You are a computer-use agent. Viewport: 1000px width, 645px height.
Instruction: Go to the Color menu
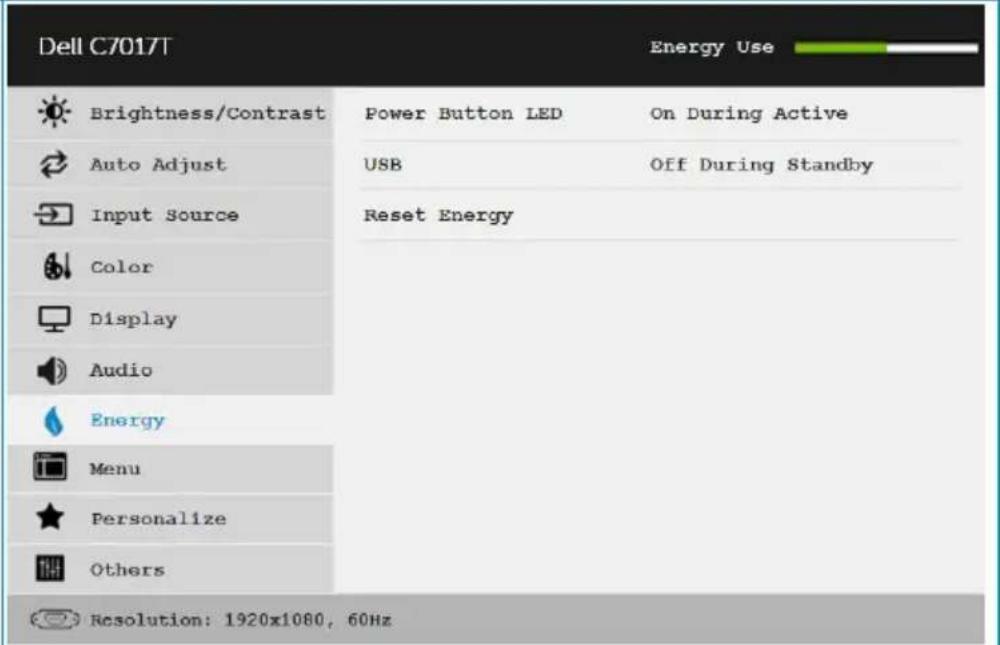click(171, 267)
